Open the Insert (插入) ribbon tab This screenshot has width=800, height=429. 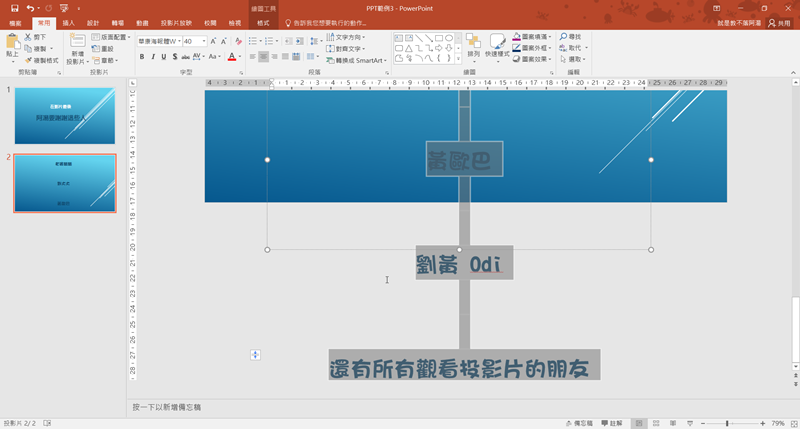68,22
